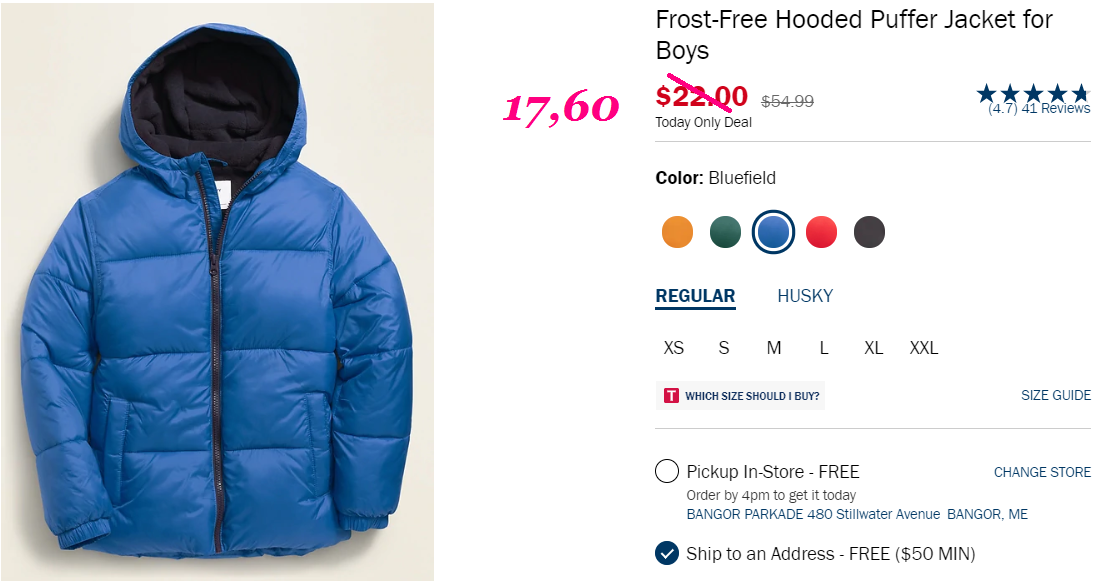
Task: Select the orange color swatch
Action: click(677, 232)
